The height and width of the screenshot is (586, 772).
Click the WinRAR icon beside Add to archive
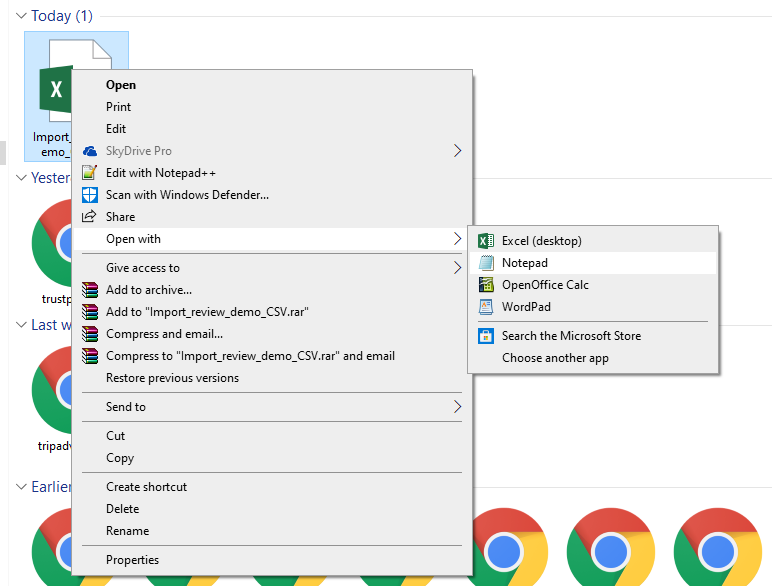pyautogui.click(x=90, y=290)
